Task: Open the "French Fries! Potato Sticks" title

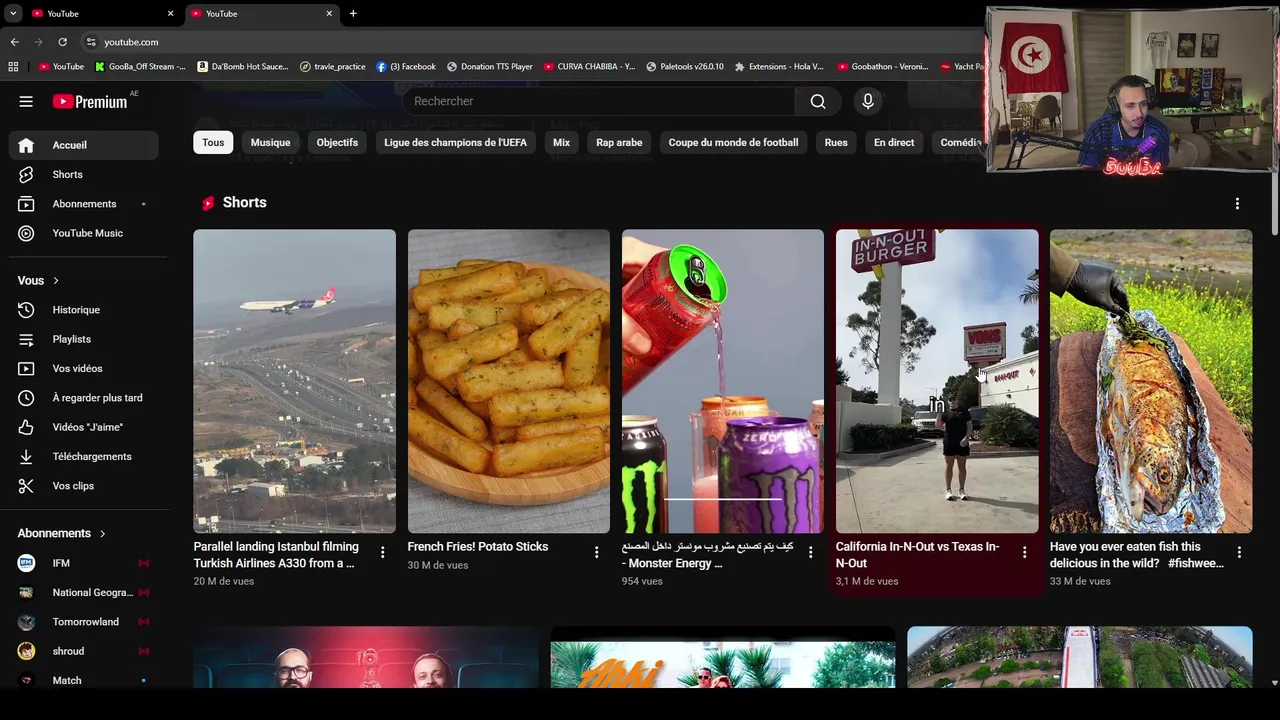Action: [x=478, y=547]
